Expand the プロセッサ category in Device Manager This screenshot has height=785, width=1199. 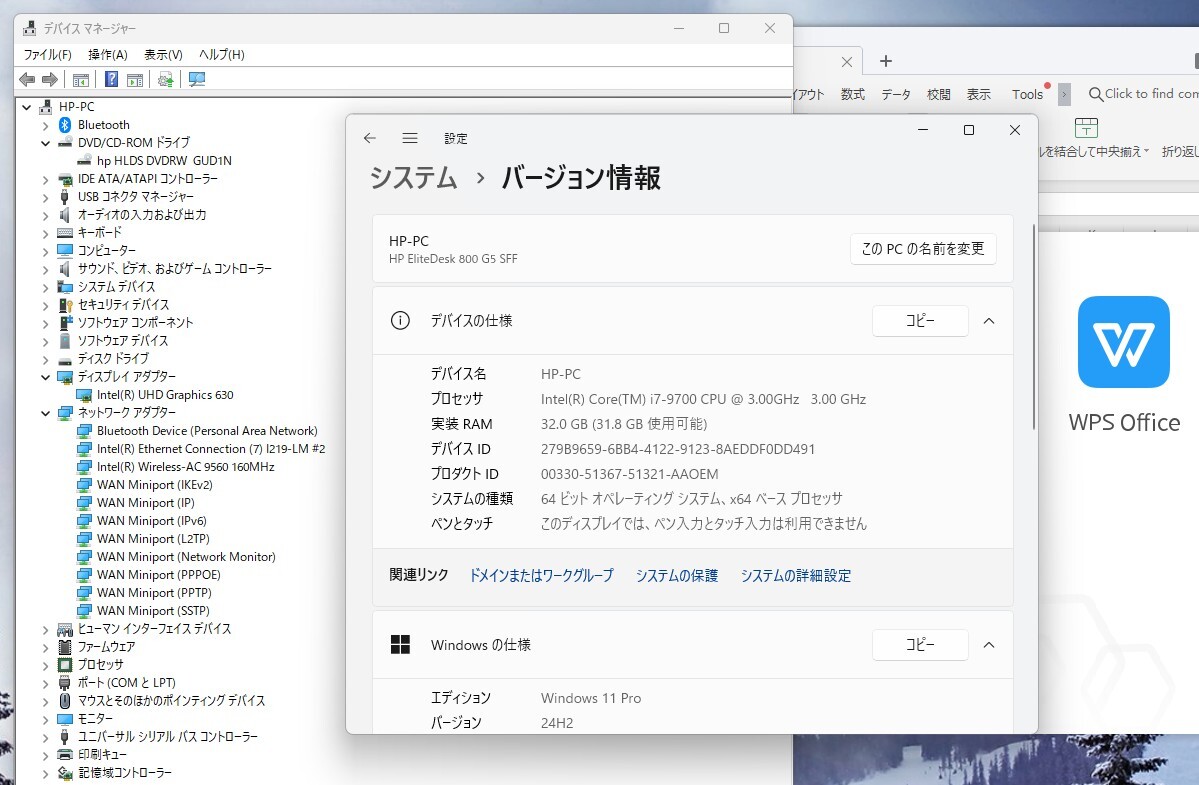point(45,666)
